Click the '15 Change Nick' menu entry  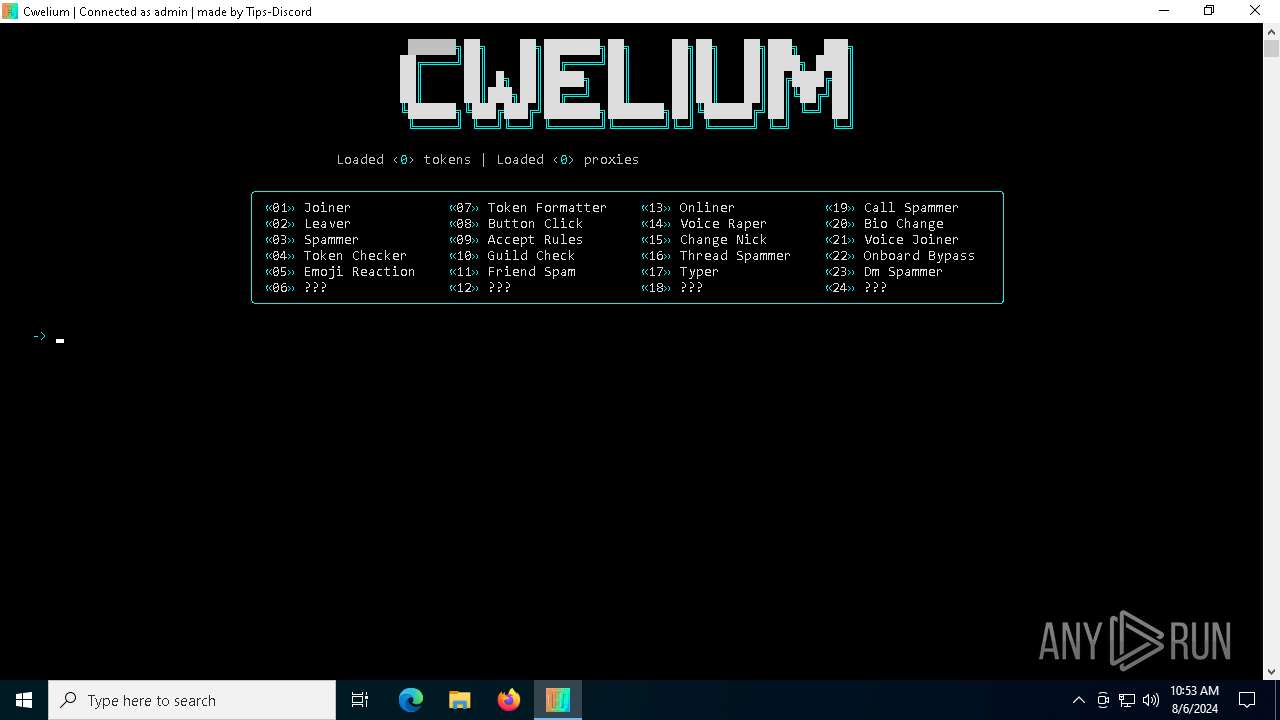point(704,240)
